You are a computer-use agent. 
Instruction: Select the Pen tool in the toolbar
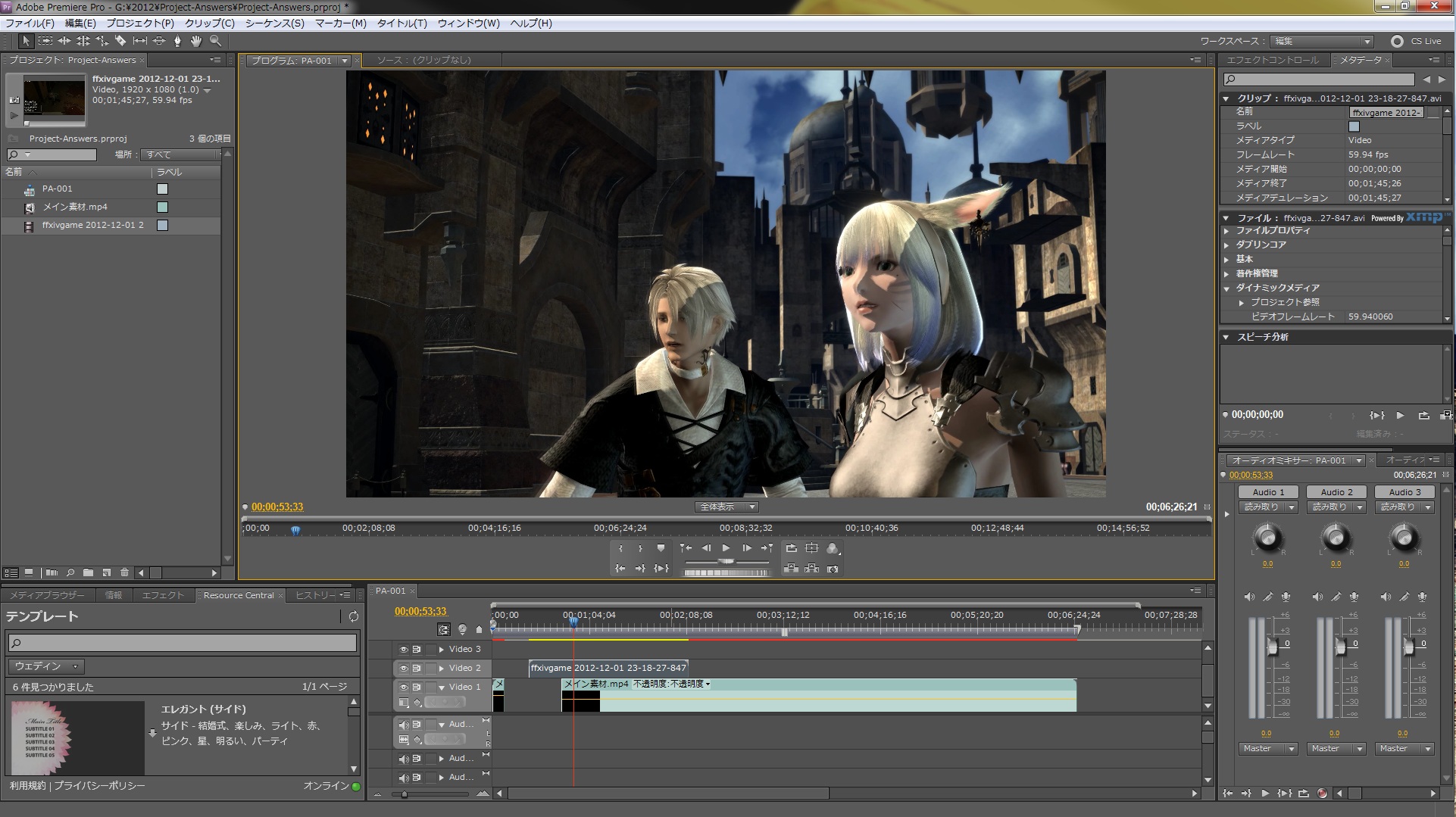(x=177, y=41)
